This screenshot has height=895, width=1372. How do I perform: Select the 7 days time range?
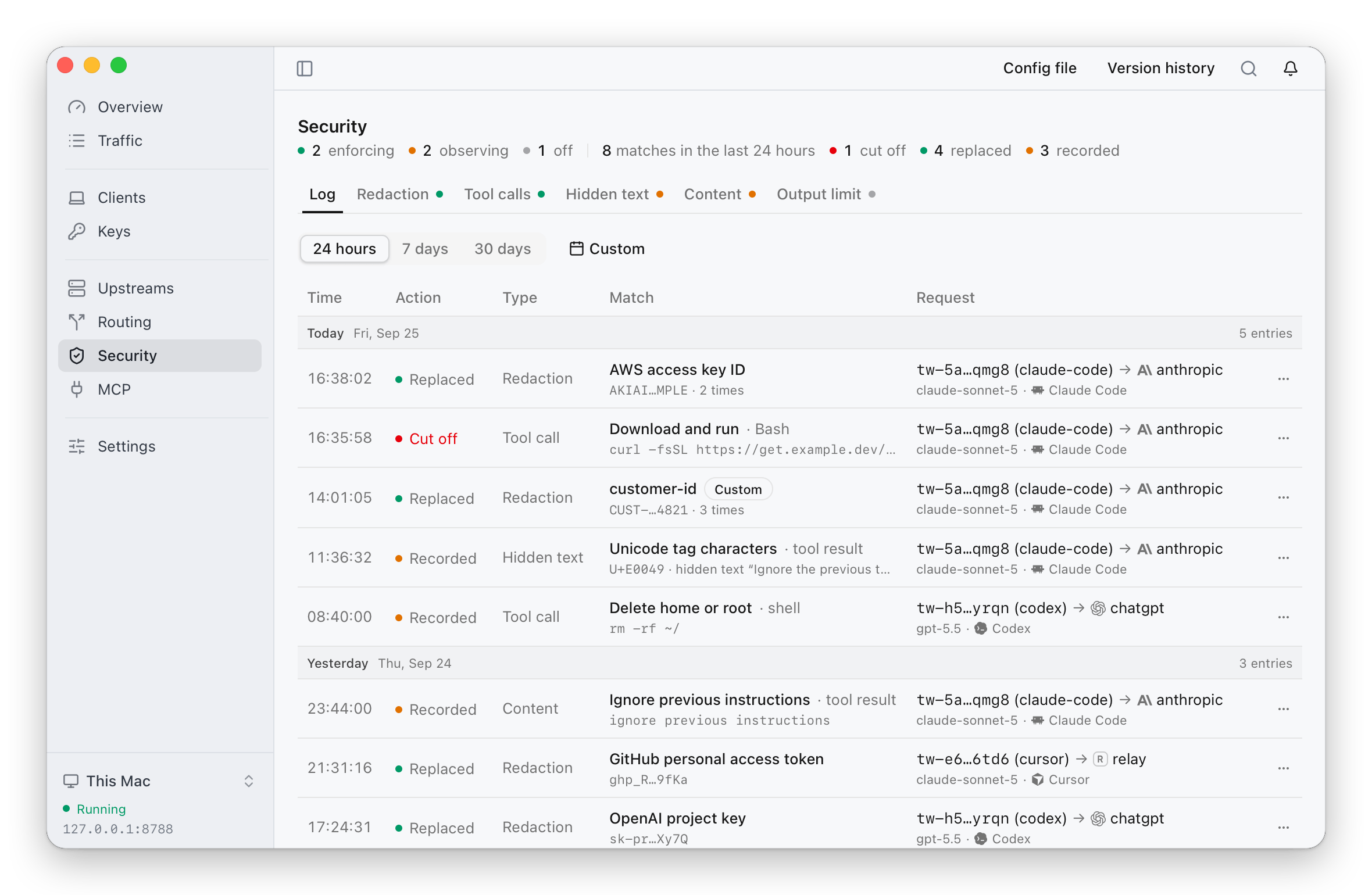point(425,249)
